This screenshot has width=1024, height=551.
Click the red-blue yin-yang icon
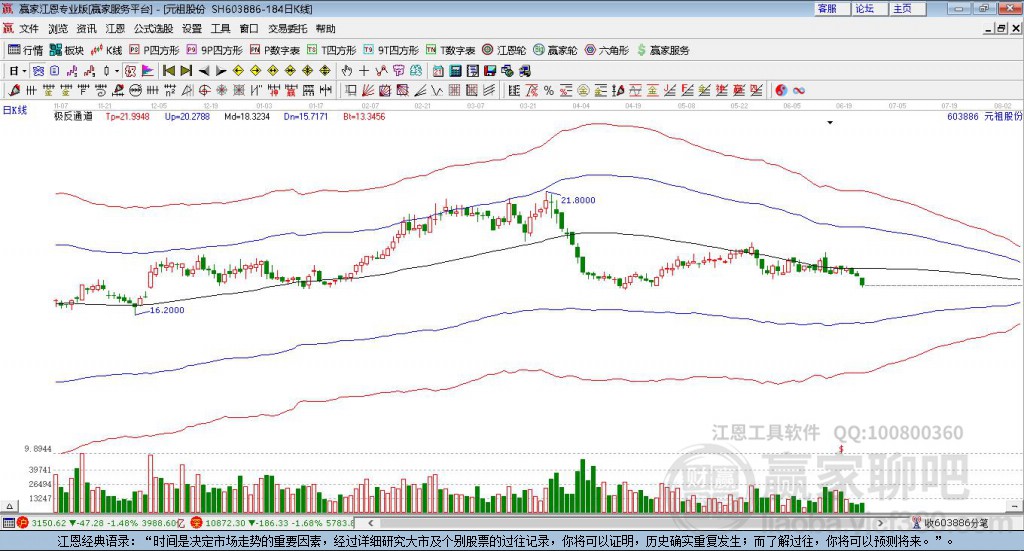781,91
